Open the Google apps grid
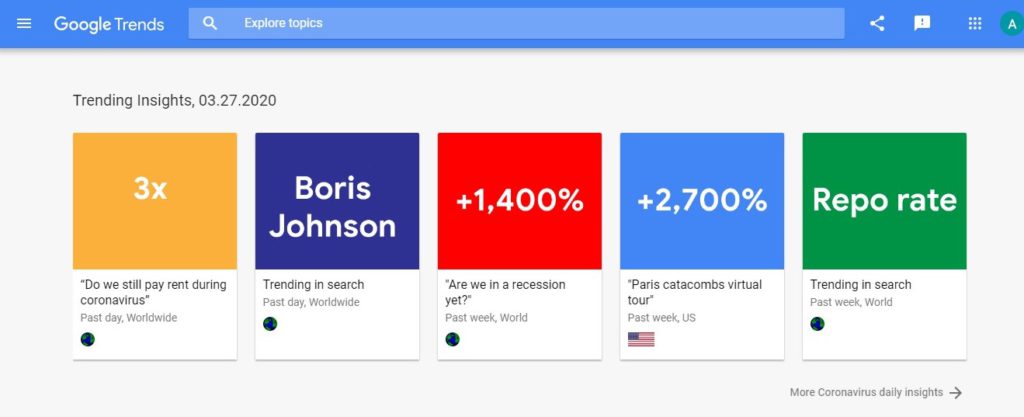Image resolution: width=1024 pixels, height=417 pixels. pyautogui.click(x=975, y=23)
